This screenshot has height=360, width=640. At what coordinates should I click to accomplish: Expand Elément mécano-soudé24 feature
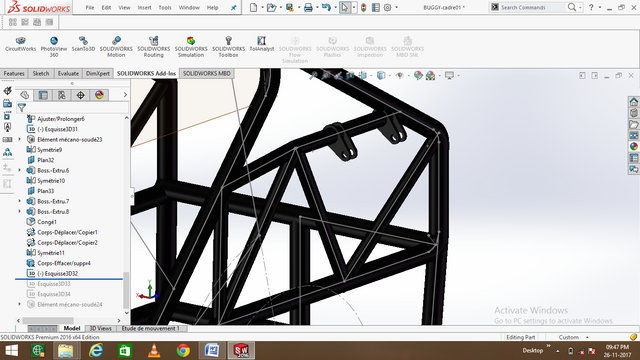tap(19, 304)
